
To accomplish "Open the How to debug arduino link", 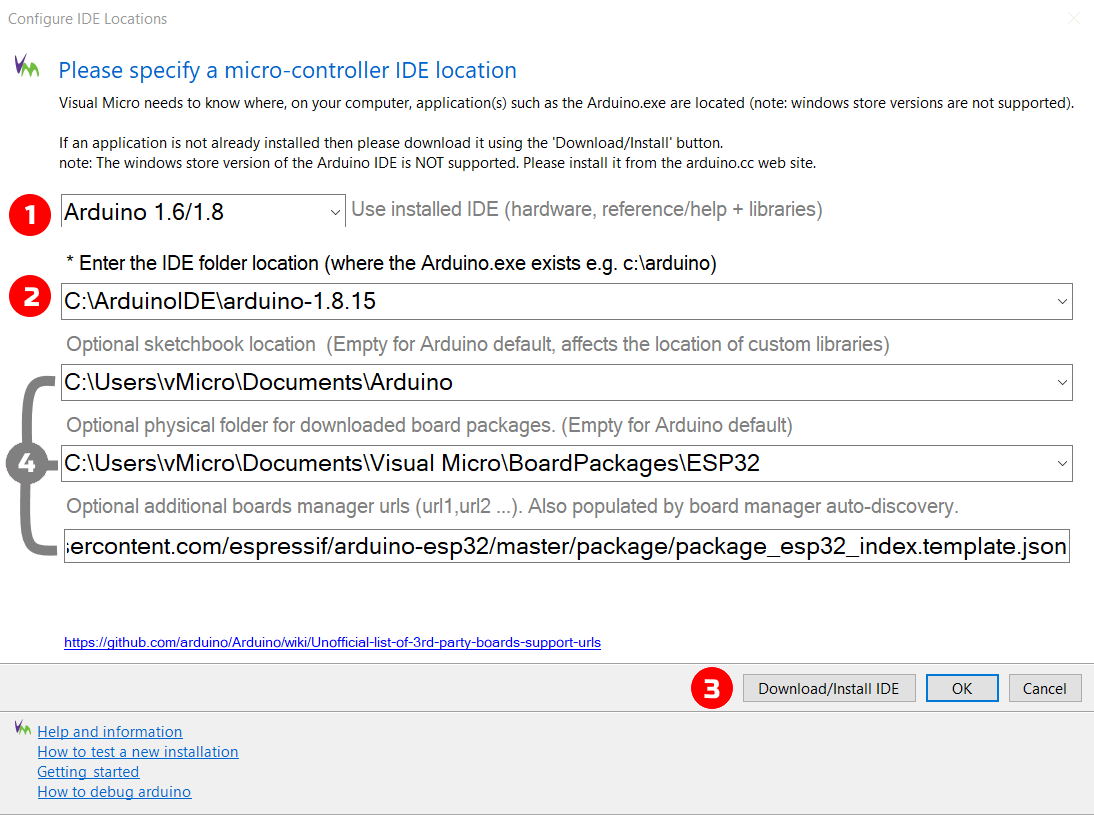I will pyautogui.click(x=114, y=792).
